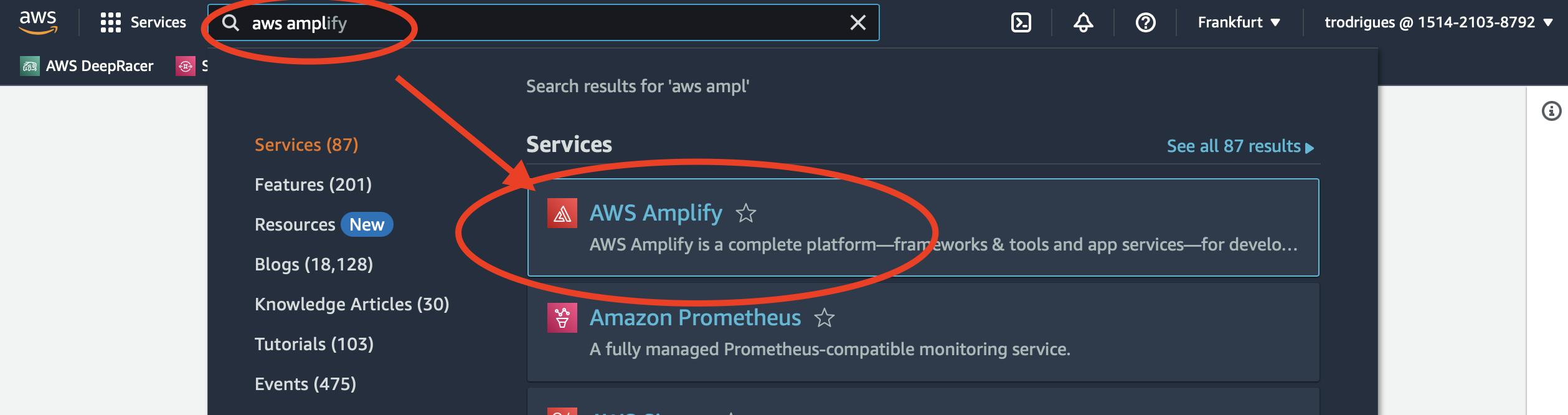Open the info panel icon
Screen dimensions: 1568x415
(x=1551, y=111)
